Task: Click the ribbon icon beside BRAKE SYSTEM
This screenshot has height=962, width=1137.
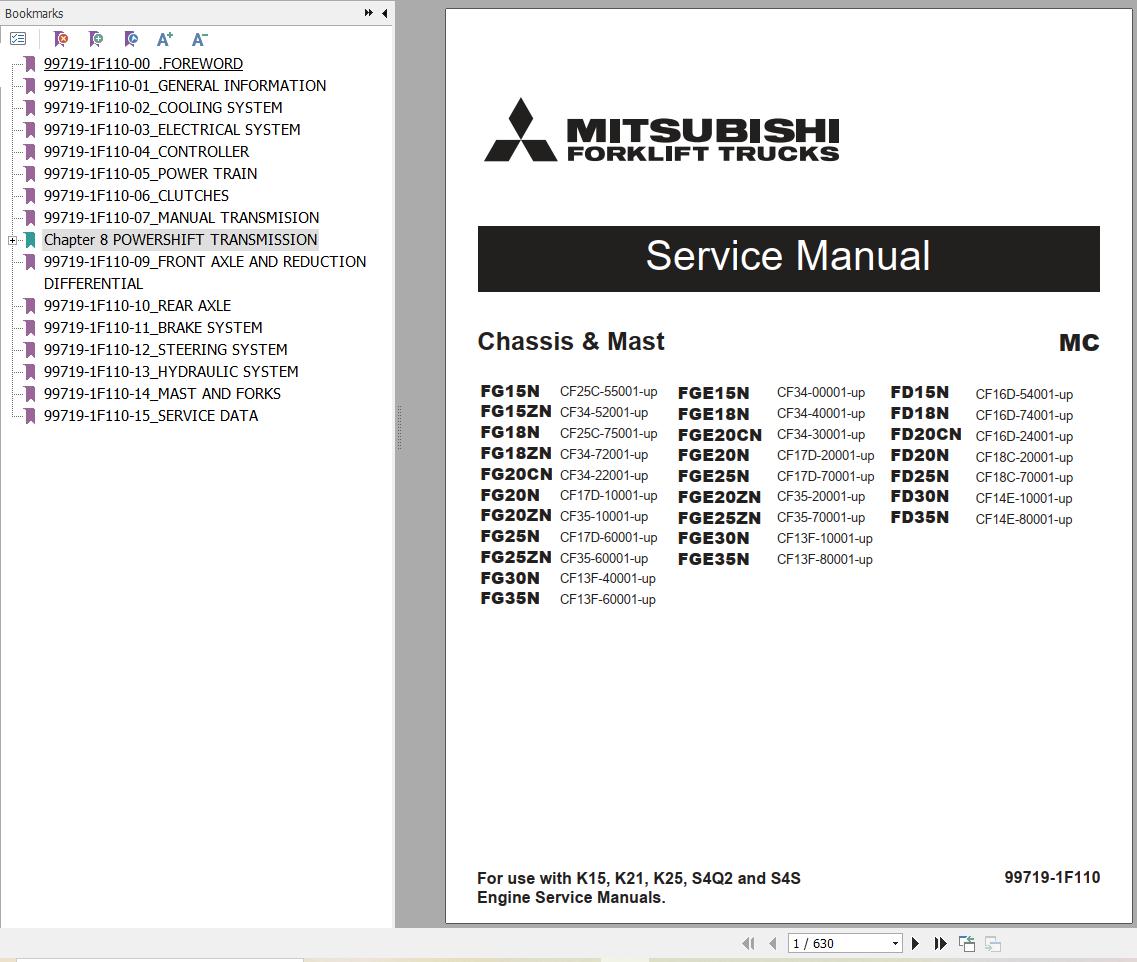Action: point(30,328)
